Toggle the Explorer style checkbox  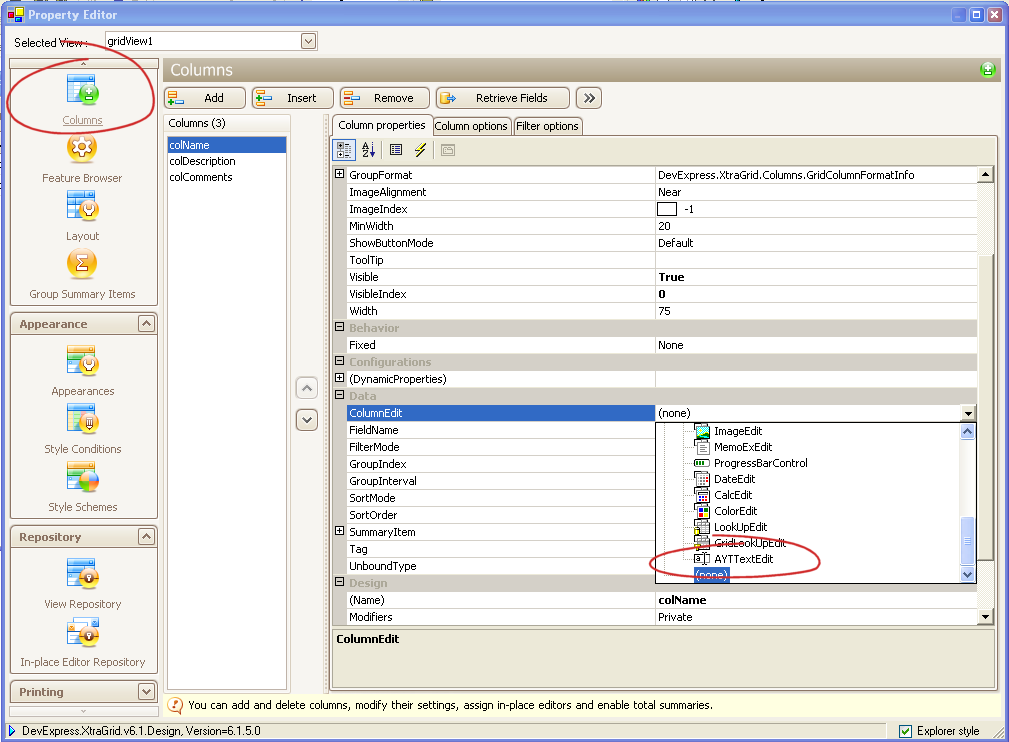905,731
